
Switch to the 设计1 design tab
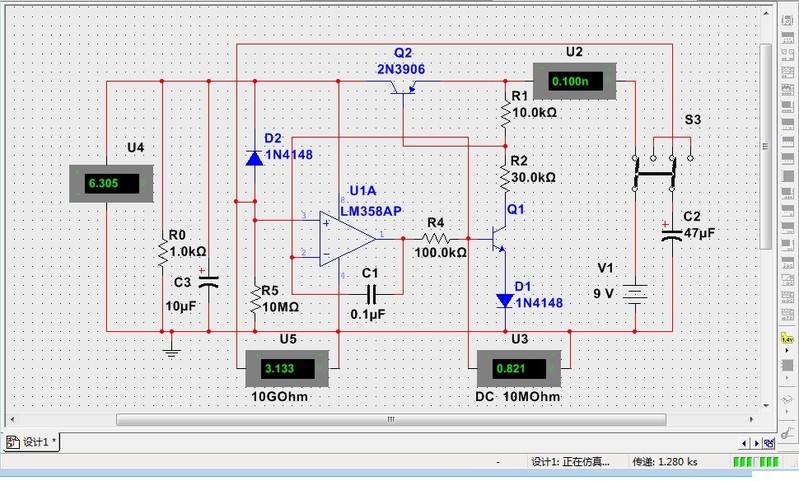[x=34, y=441]
